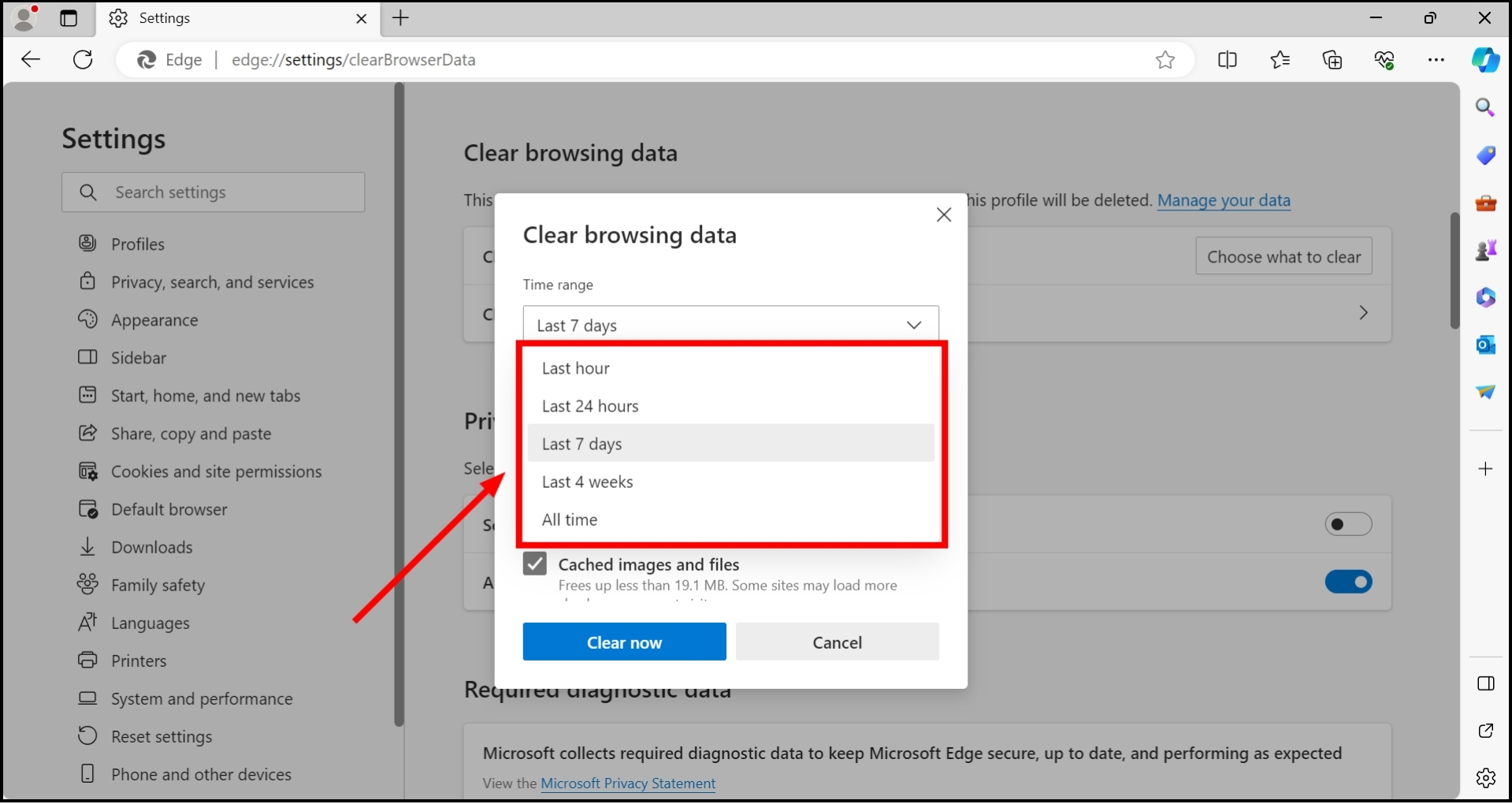Image resolution: width=1512 pixels, height=804 pixels.
Task: Open the Favorites star-list icon
Action: pyautogui.click(x=1280, y=60)
